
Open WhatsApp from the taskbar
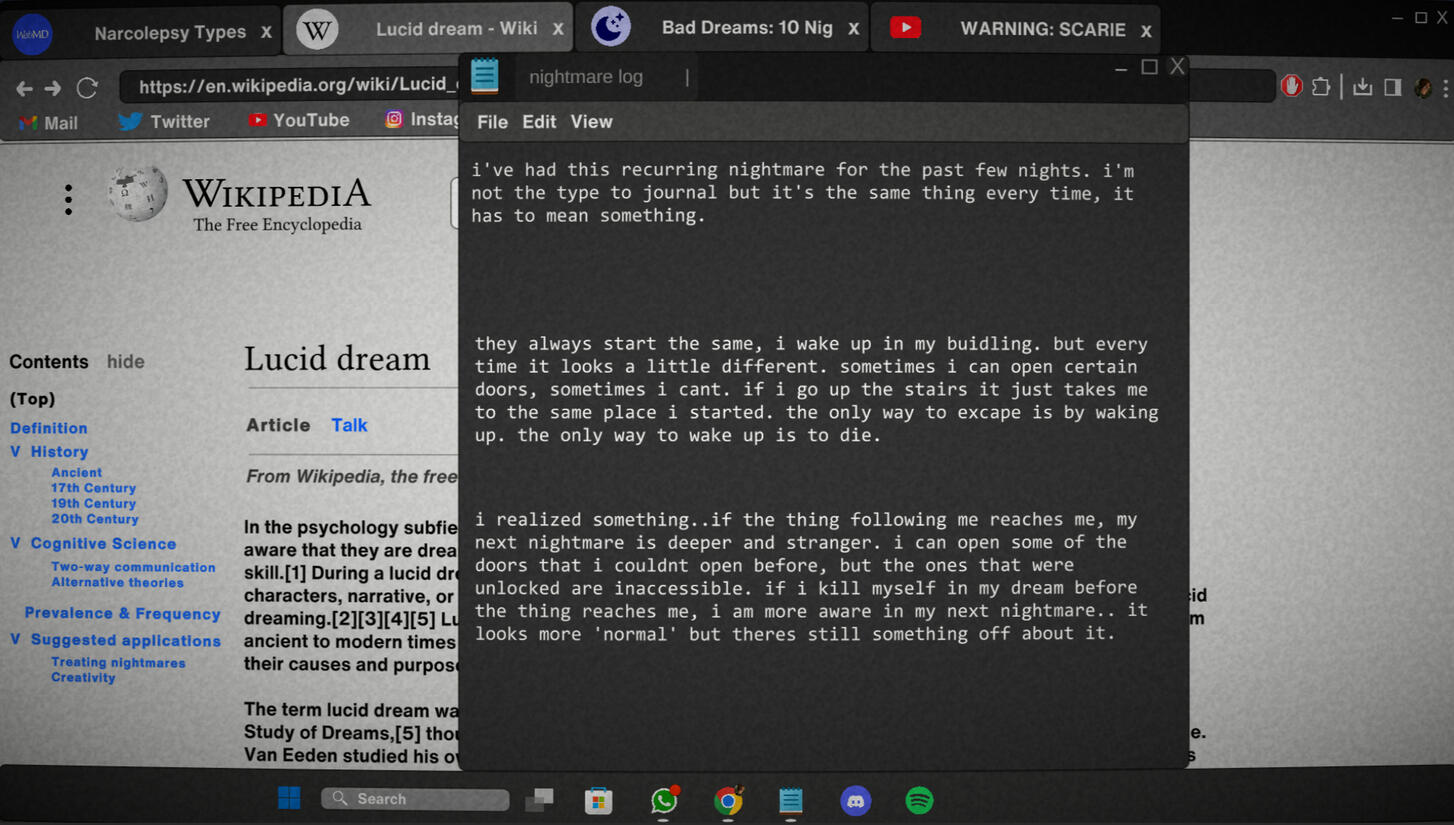[664, 800]
